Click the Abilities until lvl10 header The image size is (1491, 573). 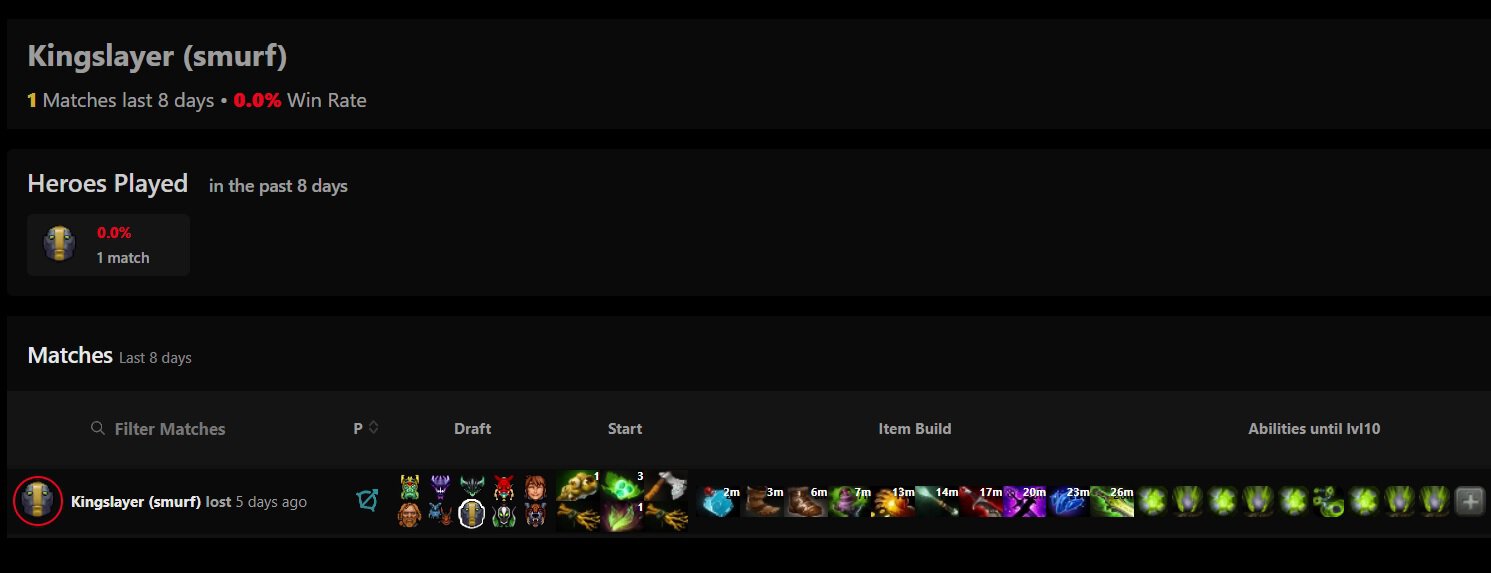tap(1314, 428)
